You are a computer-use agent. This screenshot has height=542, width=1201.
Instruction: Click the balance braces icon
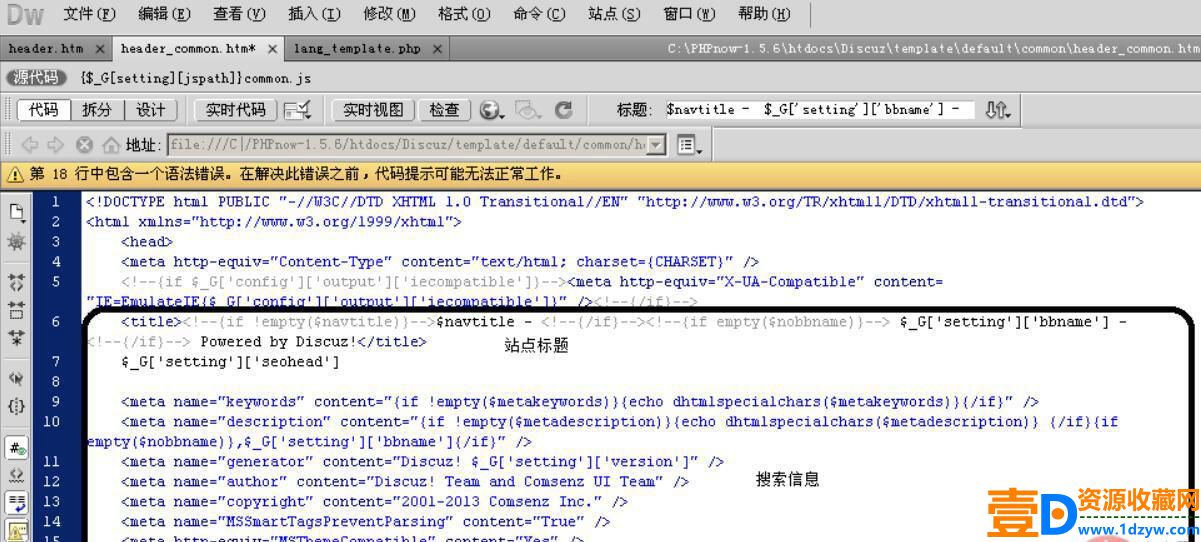[x=17, y=406]
